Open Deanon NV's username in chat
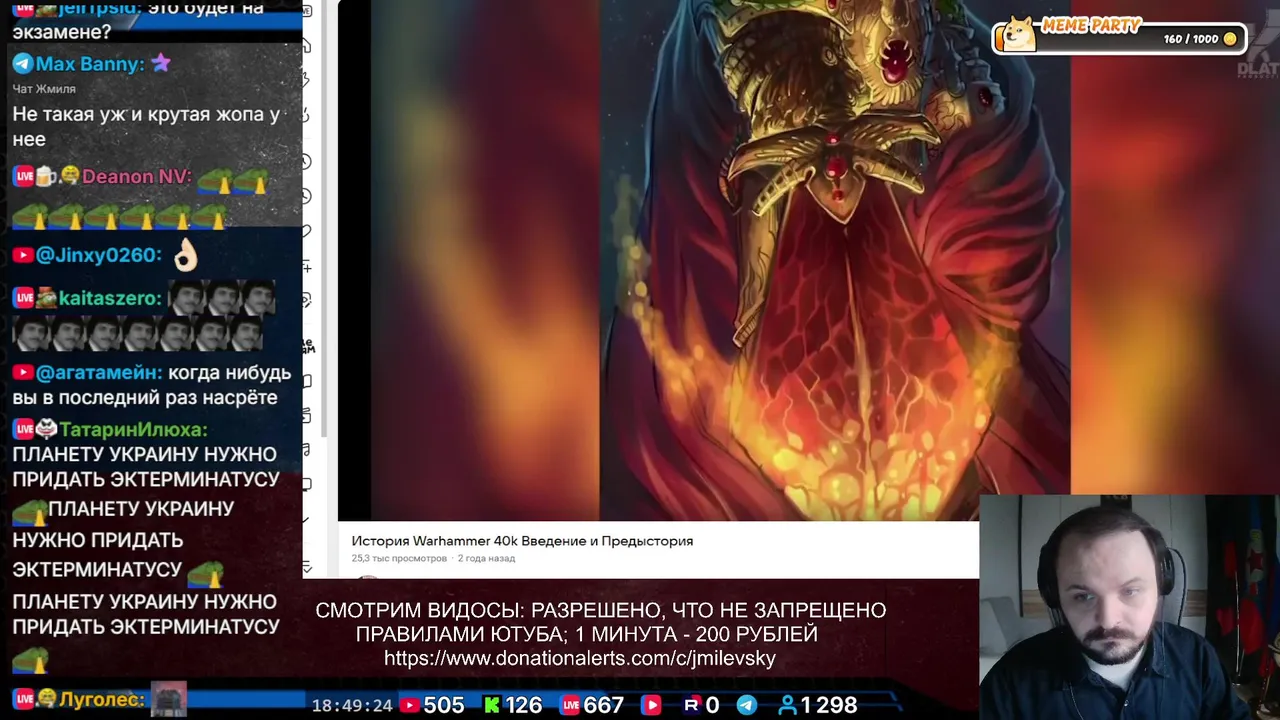The image size is (1280, 720). tap(137, 176)
